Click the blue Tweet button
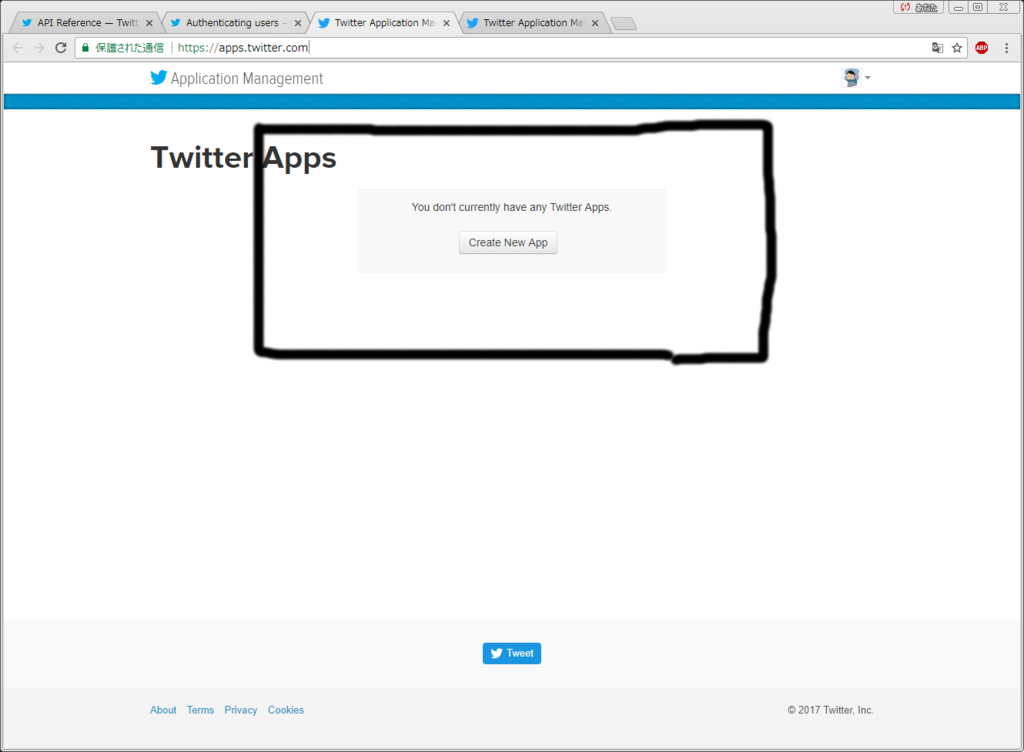1024x752 pixels. 512,653
